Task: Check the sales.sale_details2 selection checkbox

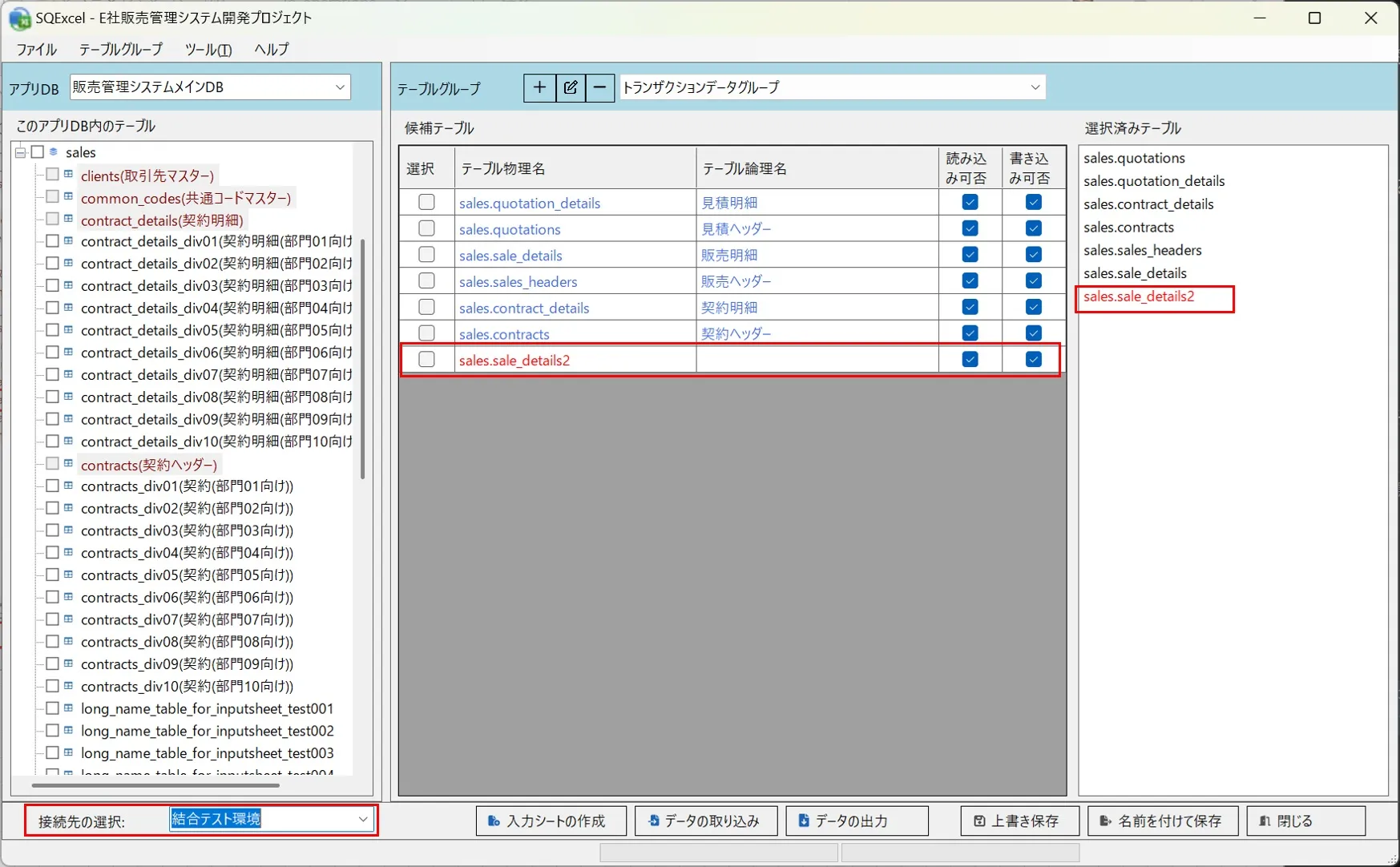Action: [x=426, y=359]
